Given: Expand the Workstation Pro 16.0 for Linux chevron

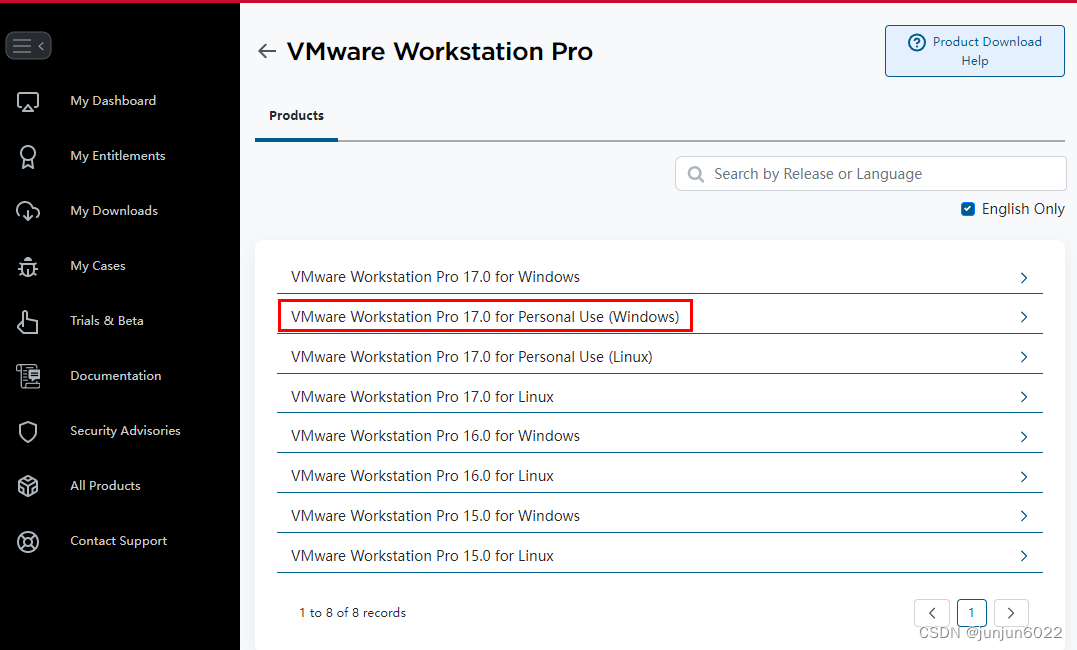Looking at the screenshot, I should tap(1023, 477).
